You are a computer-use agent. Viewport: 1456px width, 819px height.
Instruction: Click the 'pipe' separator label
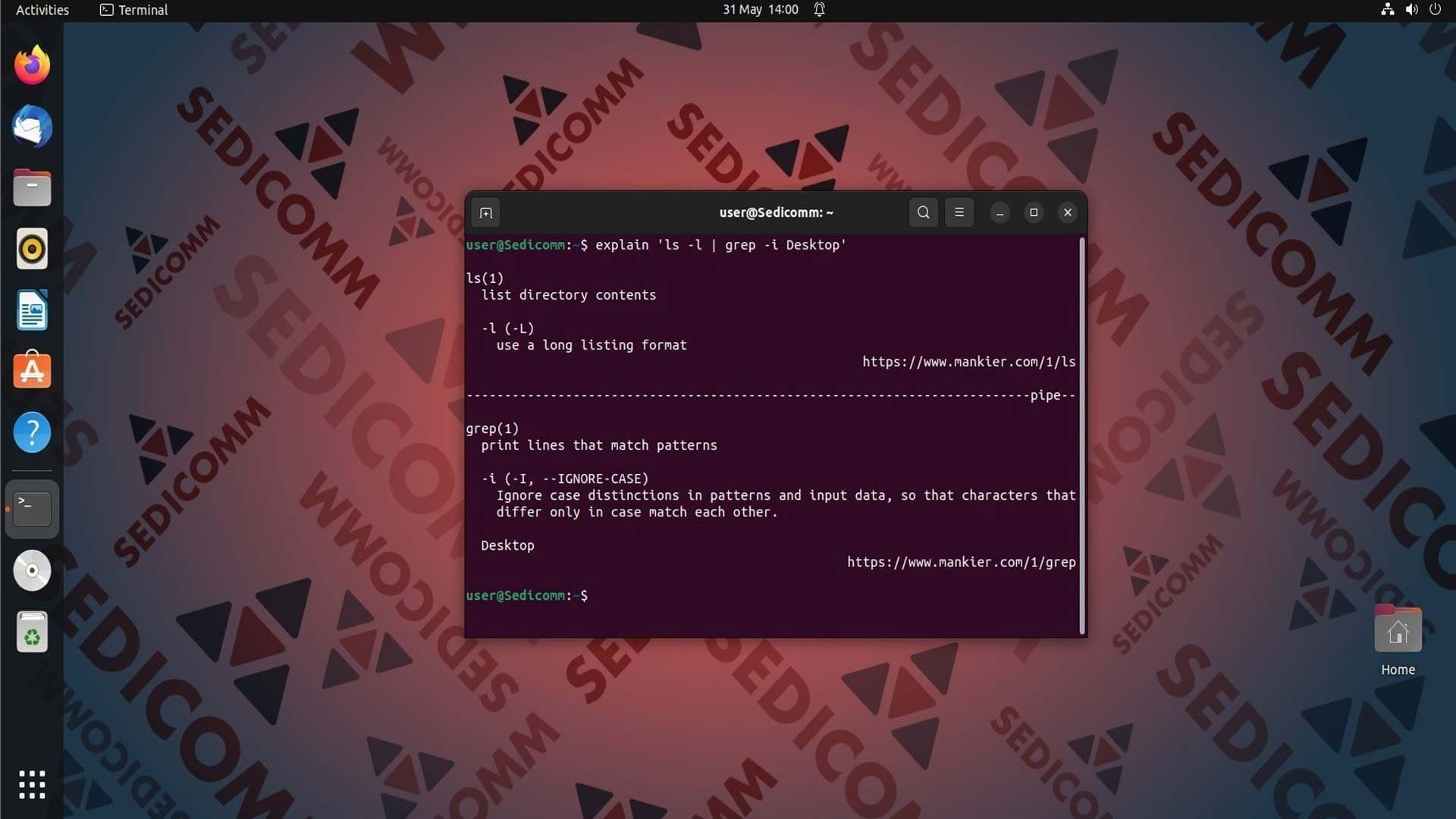1045,395
